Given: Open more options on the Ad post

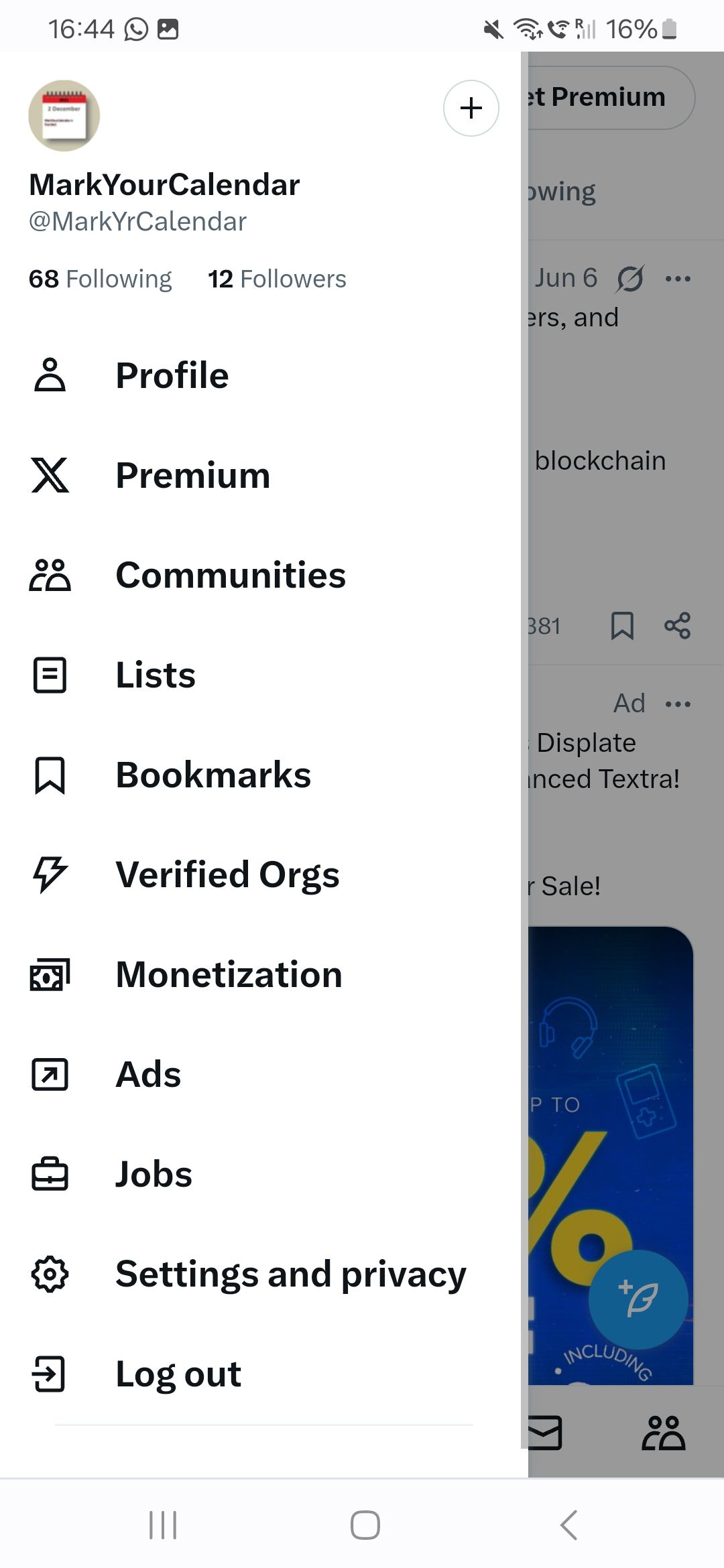Looking at the screenshot, I should pos(678,704).
